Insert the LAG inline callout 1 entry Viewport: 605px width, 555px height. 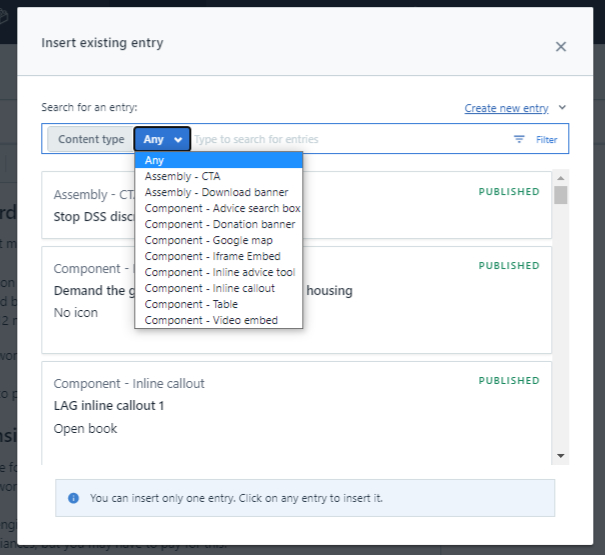point(296,413)
